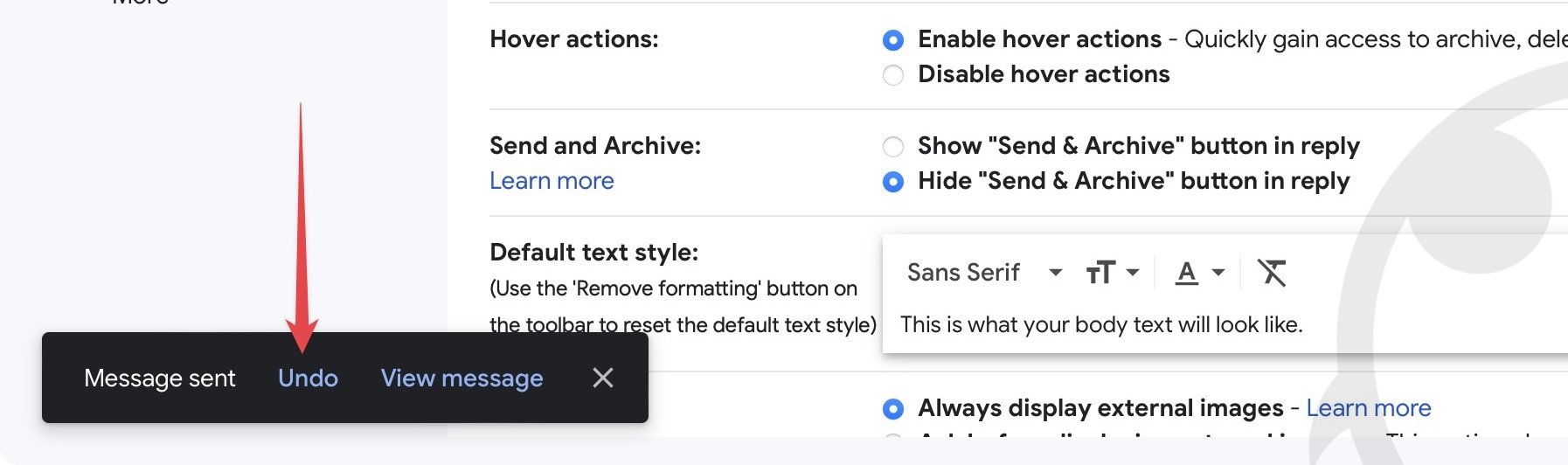The width and height of the screenshot is (1568, 465).
Task: Open the View message link
Action: (461, 378)
